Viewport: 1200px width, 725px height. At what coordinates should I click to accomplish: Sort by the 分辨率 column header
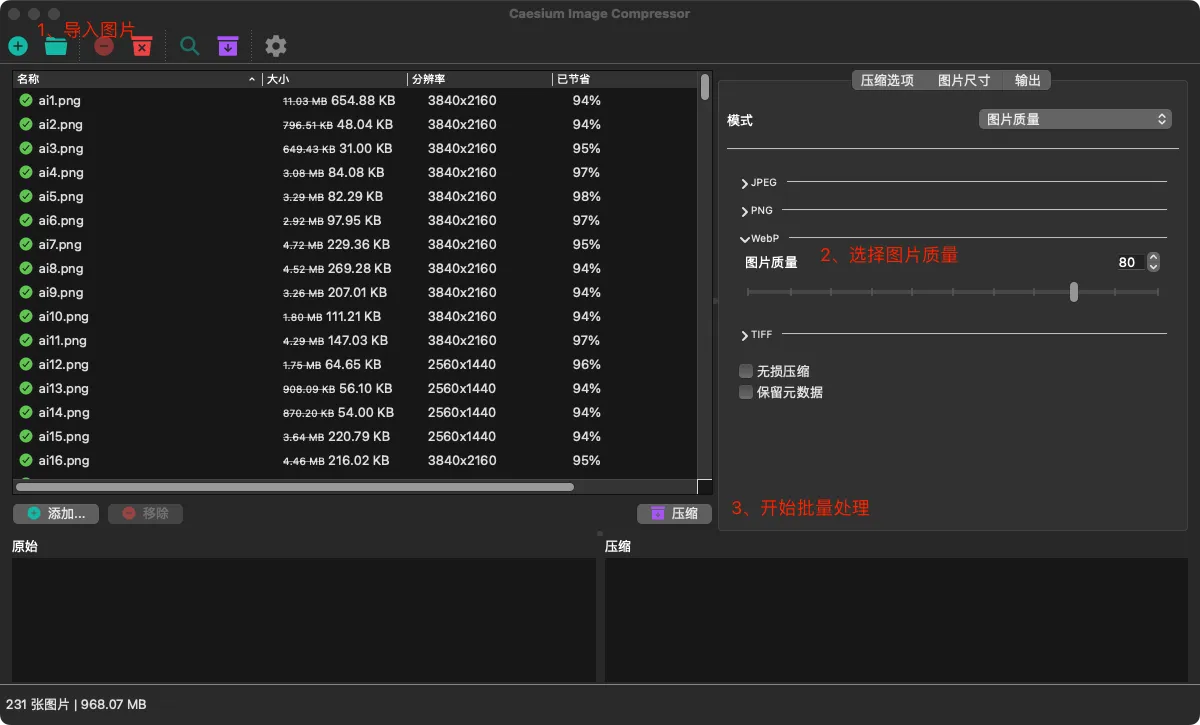(479, 79)
